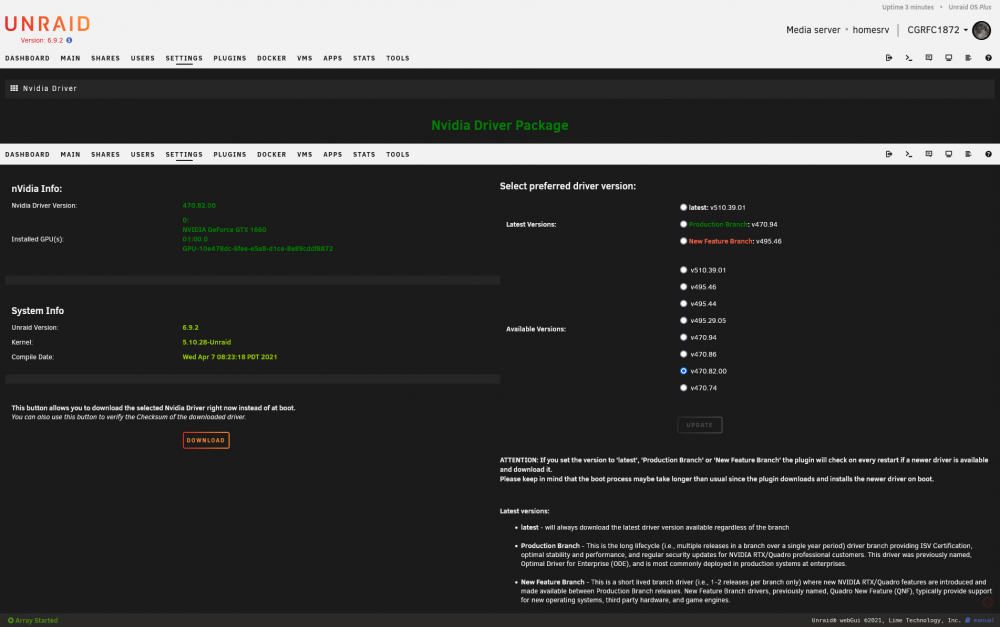Viewport: 1000px width, 627px height.
Task: Click the kernel value 5.10.28-Unraid
Action: click(207, 343)
